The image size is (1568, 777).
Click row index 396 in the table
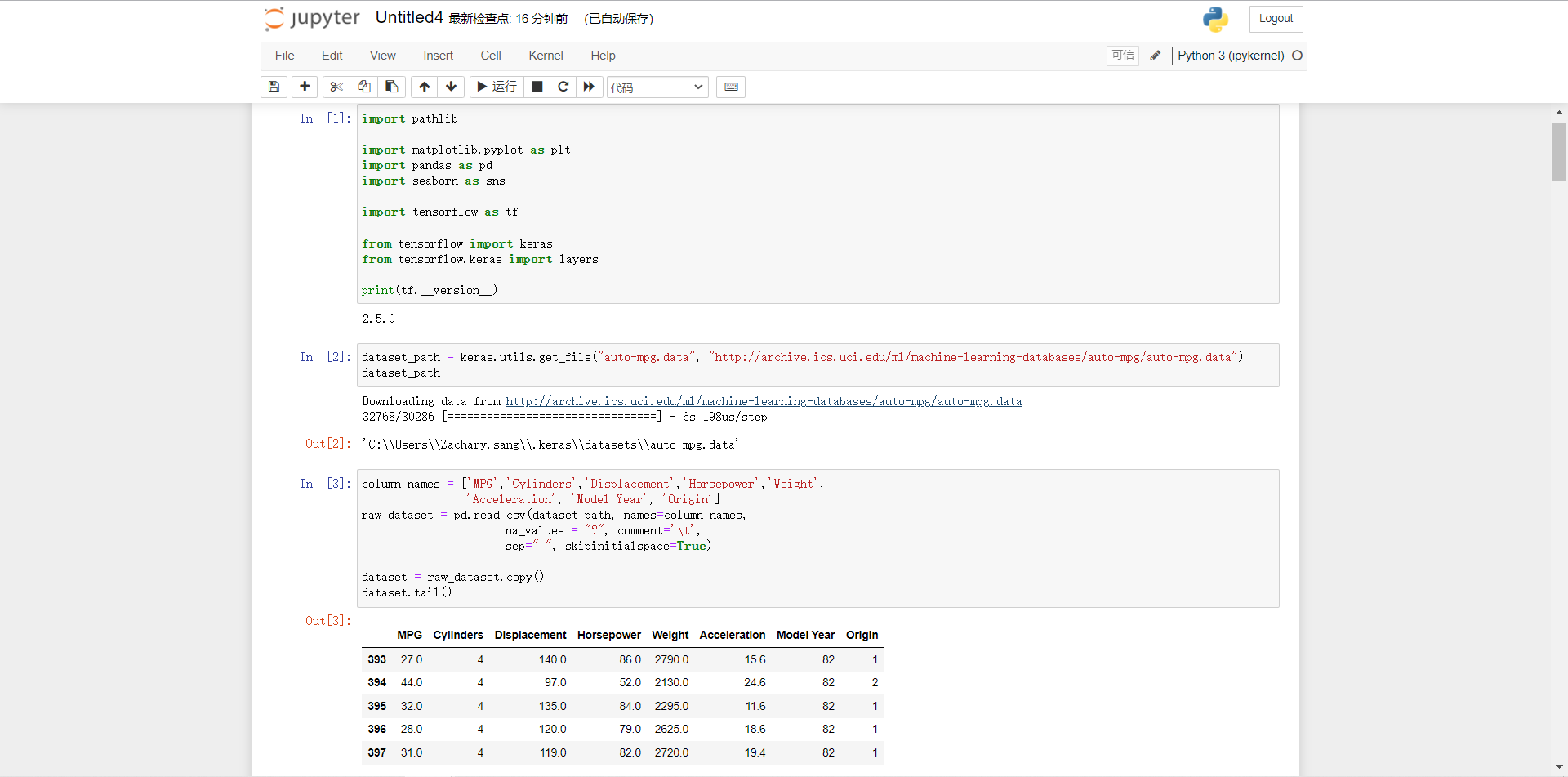coord(376,729)
